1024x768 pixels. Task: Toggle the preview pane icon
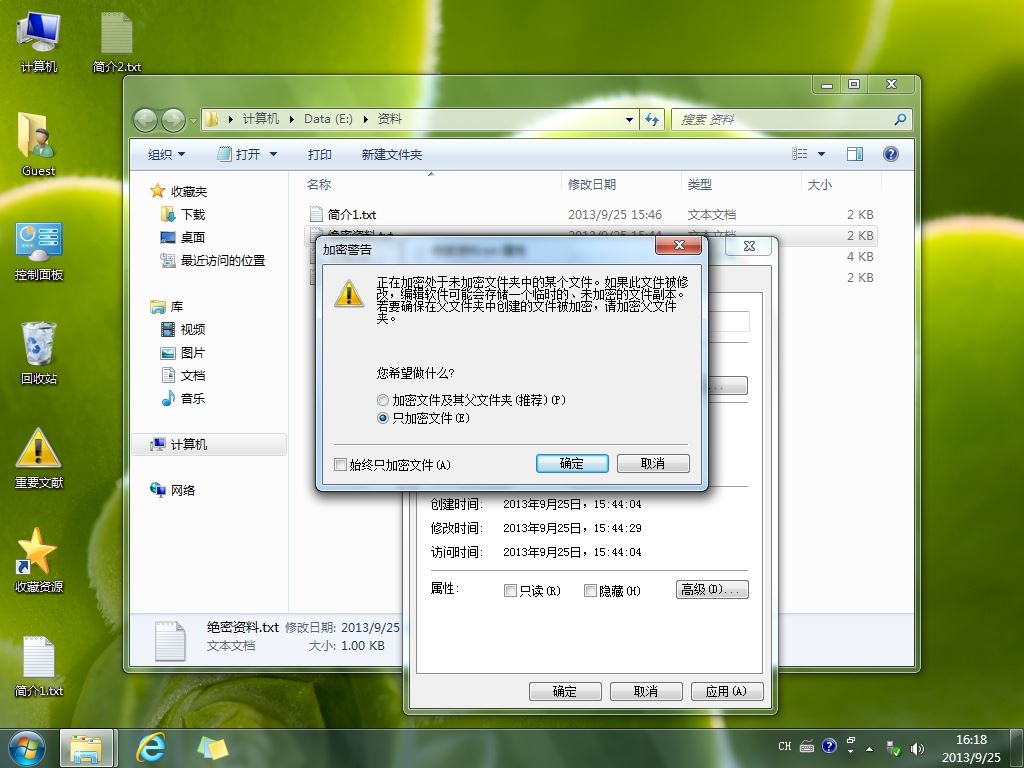pyautogui.click(x=854, y=154)
